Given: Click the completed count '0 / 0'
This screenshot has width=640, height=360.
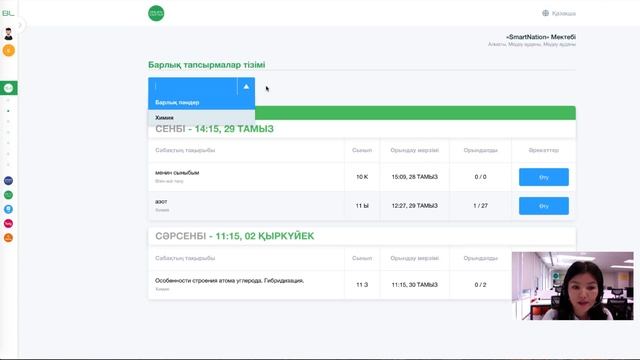Looking at the screenshot, I should [480, 177].
